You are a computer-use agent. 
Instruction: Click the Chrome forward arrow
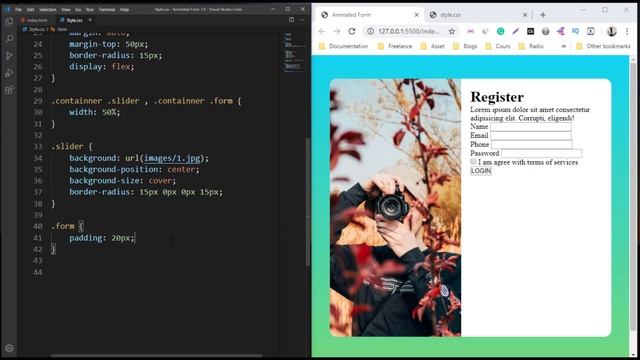click(337, 31)
